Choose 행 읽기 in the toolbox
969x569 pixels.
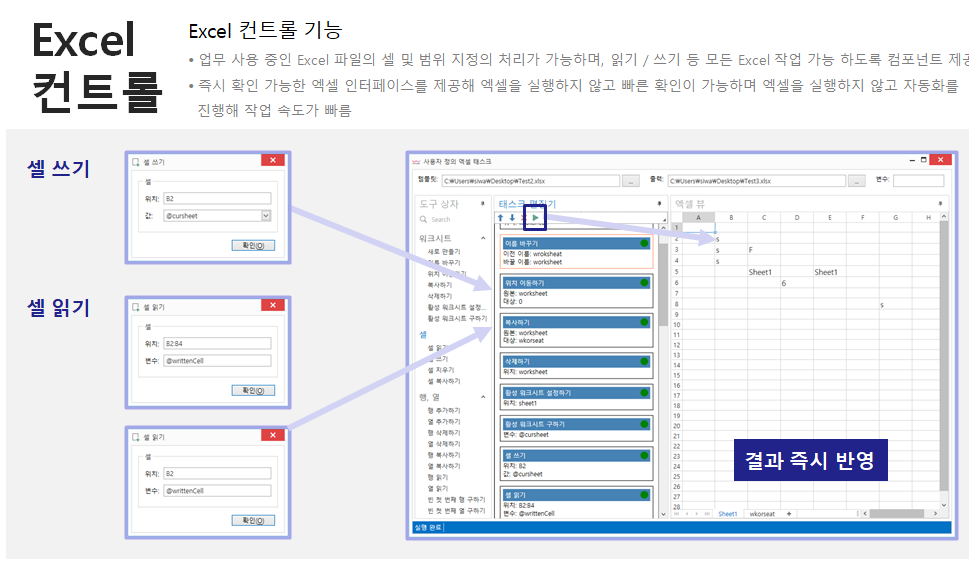click(x=438, y=477)
